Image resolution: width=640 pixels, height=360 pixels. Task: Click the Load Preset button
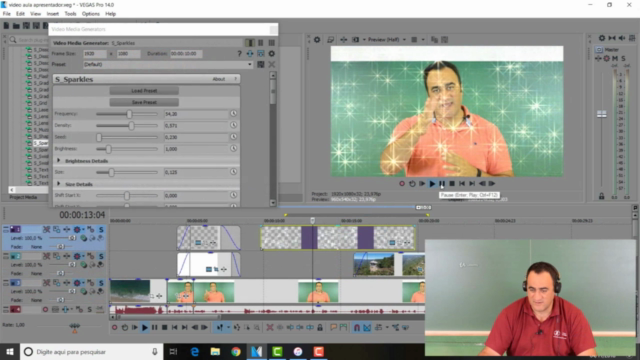(144, 91)
